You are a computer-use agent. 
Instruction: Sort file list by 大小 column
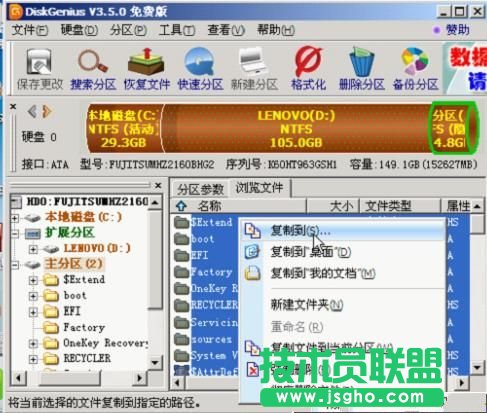[333, 206]
